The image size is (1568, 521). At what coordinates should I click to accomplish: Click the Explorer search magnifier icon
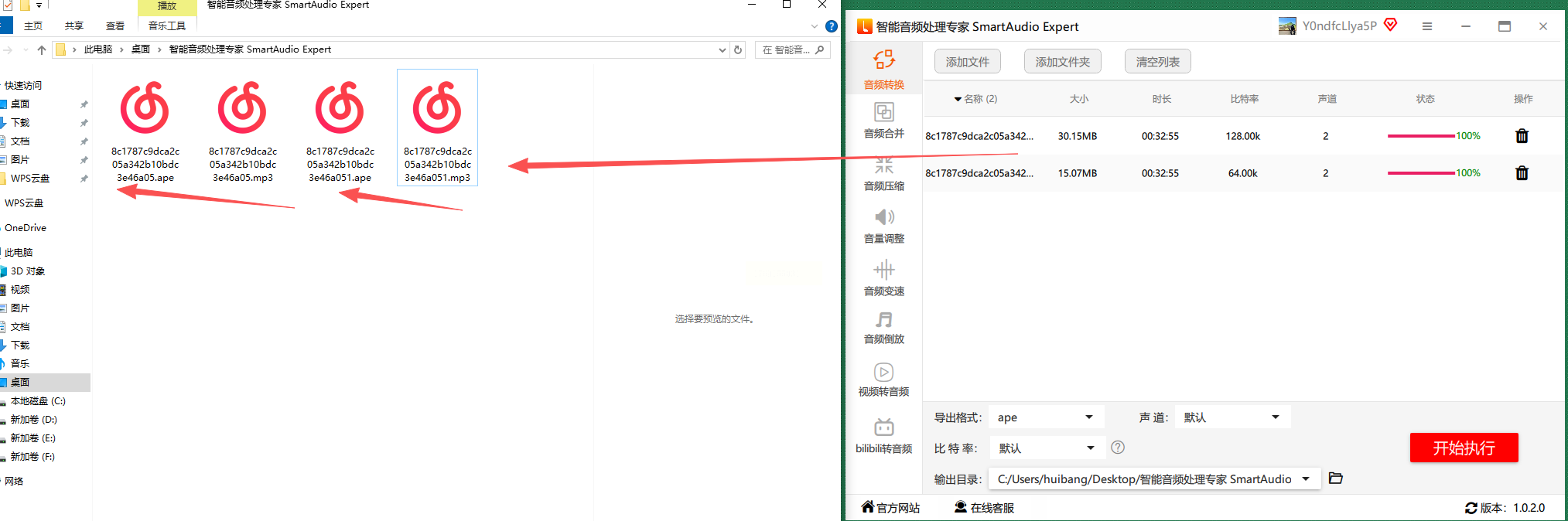tap(819, 49)
